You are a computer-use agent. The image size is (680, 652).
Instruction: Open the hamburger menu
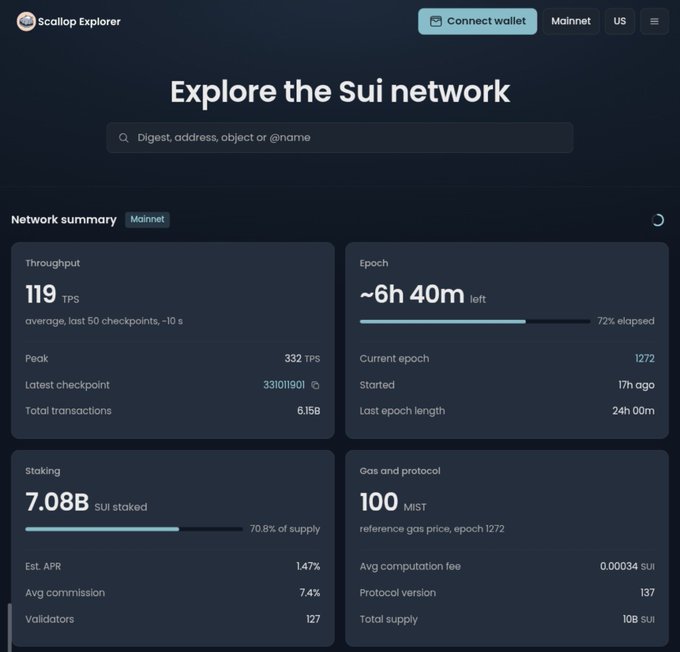tap(654, 21)
